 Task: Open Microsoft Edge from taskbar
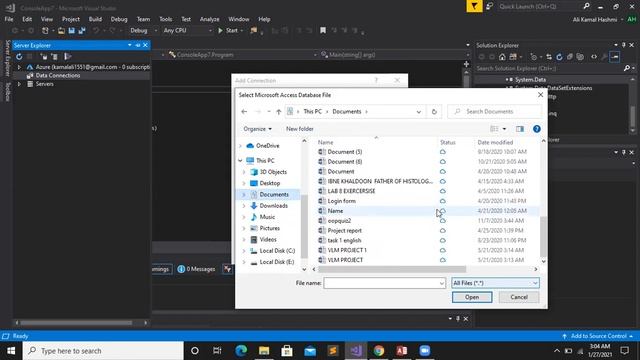[x=241, y=351]
